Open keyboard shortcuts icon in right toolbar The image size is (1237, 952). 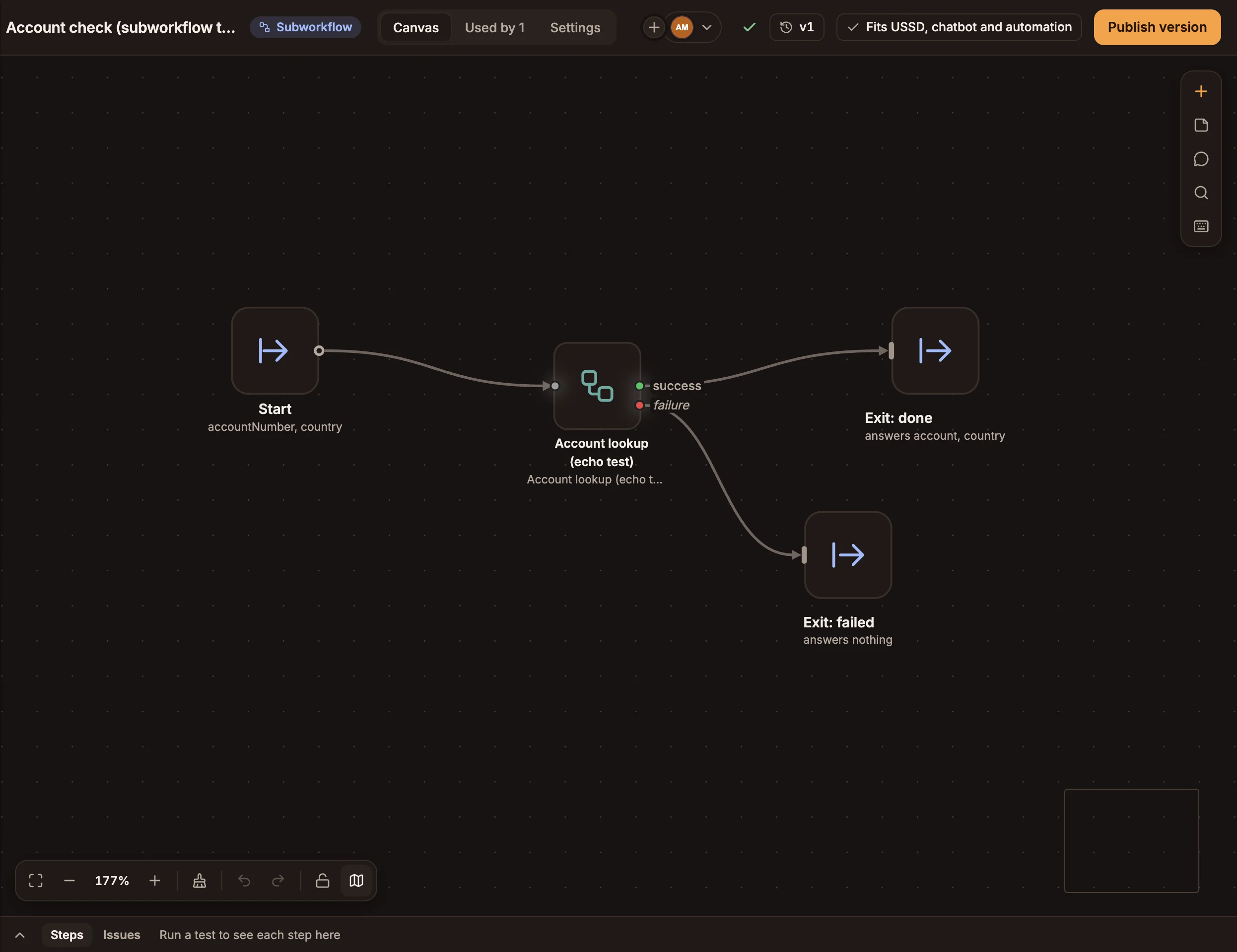1201,226
